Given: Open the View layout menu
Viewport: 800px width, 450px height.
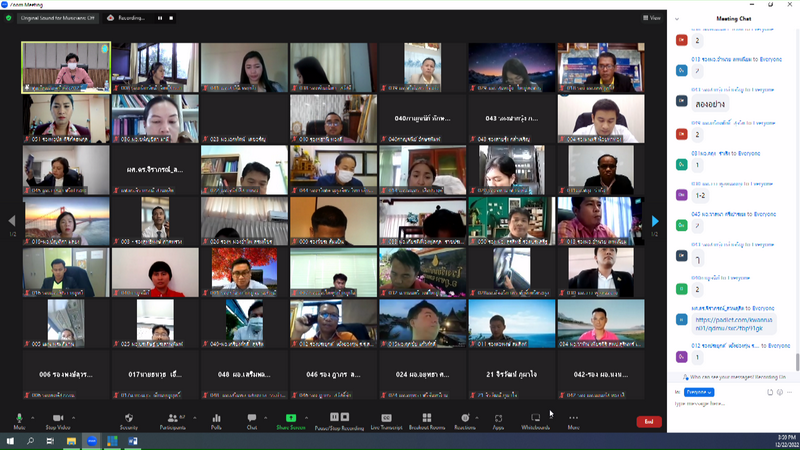Looking at the screenshot, I should pyautogui.click(x=652, y=18).
